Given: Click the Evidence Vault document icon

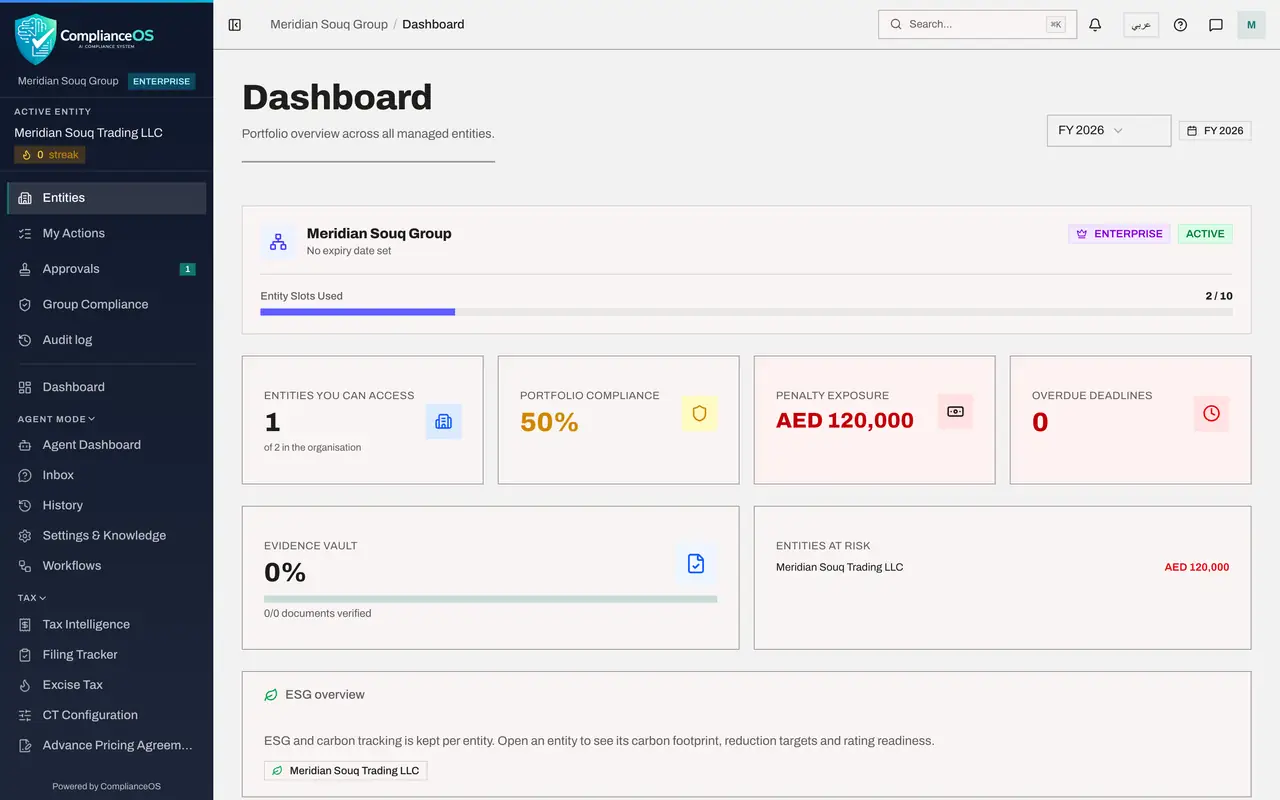Looking at the screenshot, I should (x=696, y=564).
